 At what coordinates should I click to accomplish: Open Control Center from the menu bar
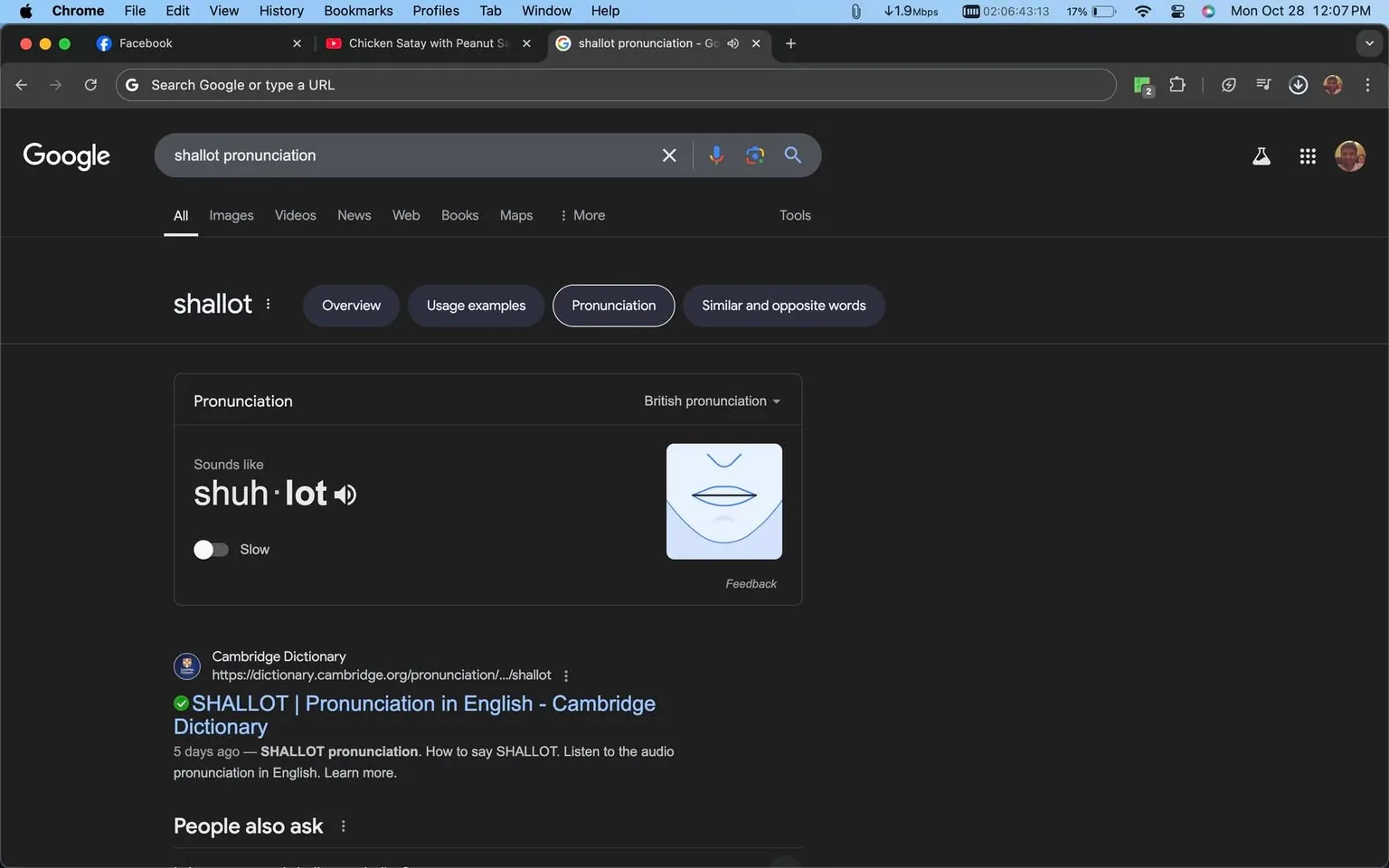point(1176,11)
